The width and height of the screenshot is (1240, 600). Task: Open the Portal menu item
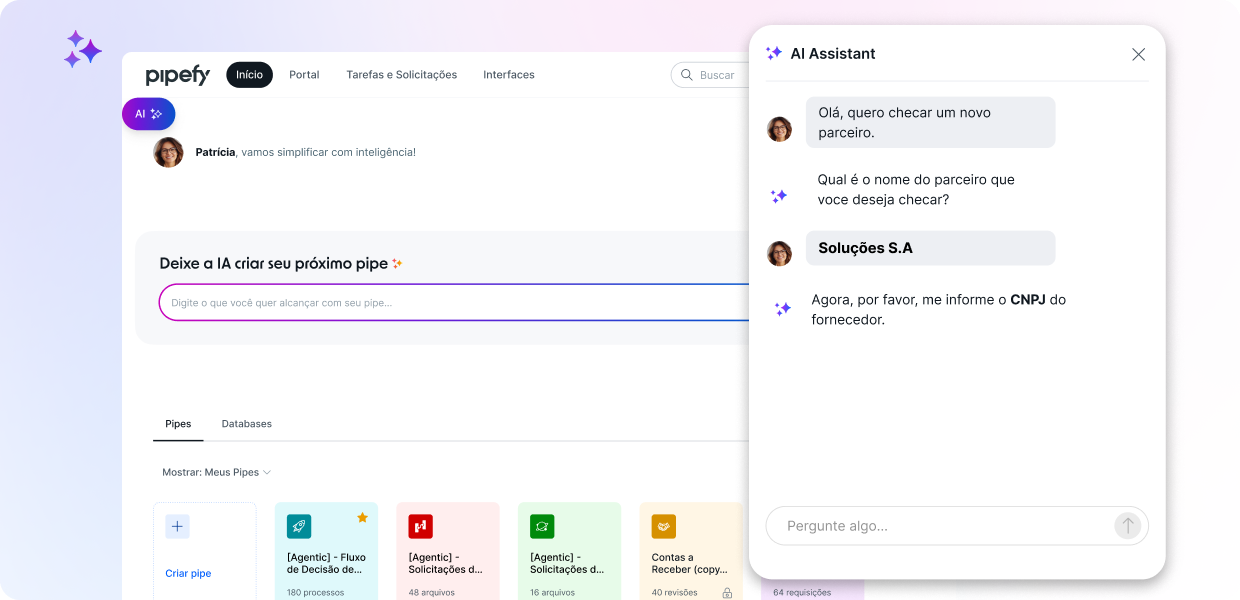coord(304,75)
